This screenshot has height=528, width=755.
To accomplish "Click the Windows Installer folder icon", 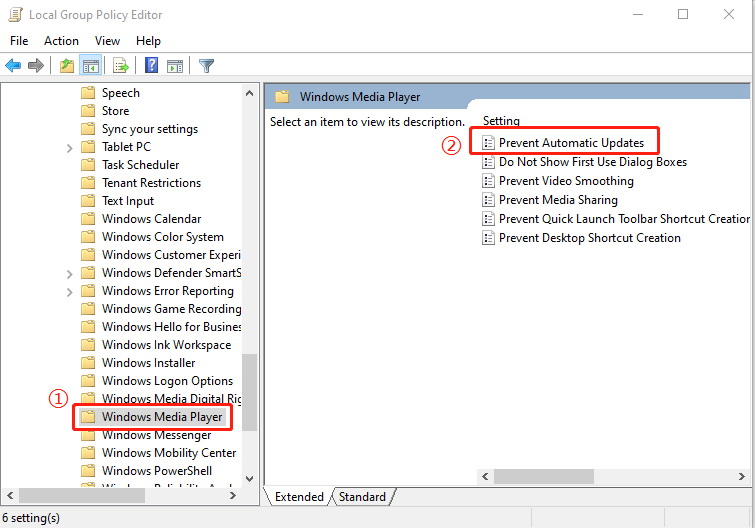I will pyautogui.click(x=88, y=362).
